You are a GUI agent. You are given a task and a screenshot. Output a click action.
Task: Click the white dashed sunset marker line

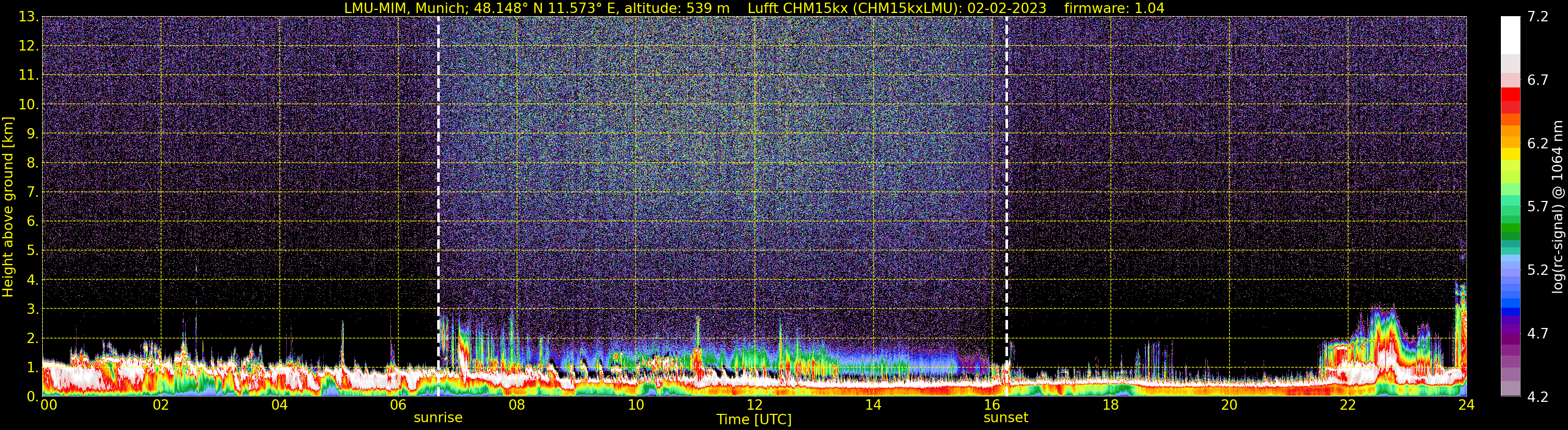1006,207
